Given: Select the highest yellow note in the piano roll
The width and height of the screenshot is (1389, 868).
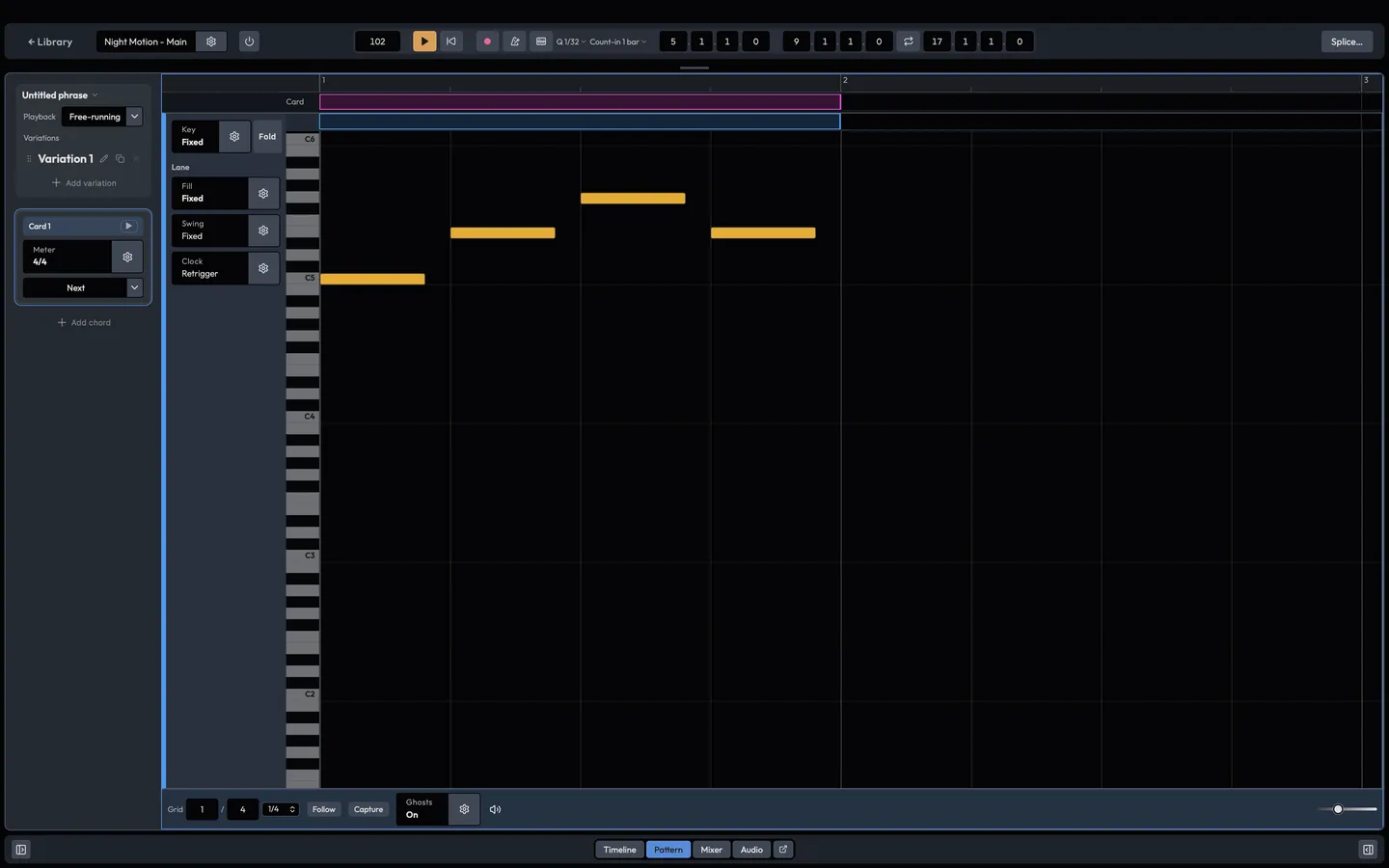Looking at the screenshot, I should pyautogui.click(x=633, y=199).
